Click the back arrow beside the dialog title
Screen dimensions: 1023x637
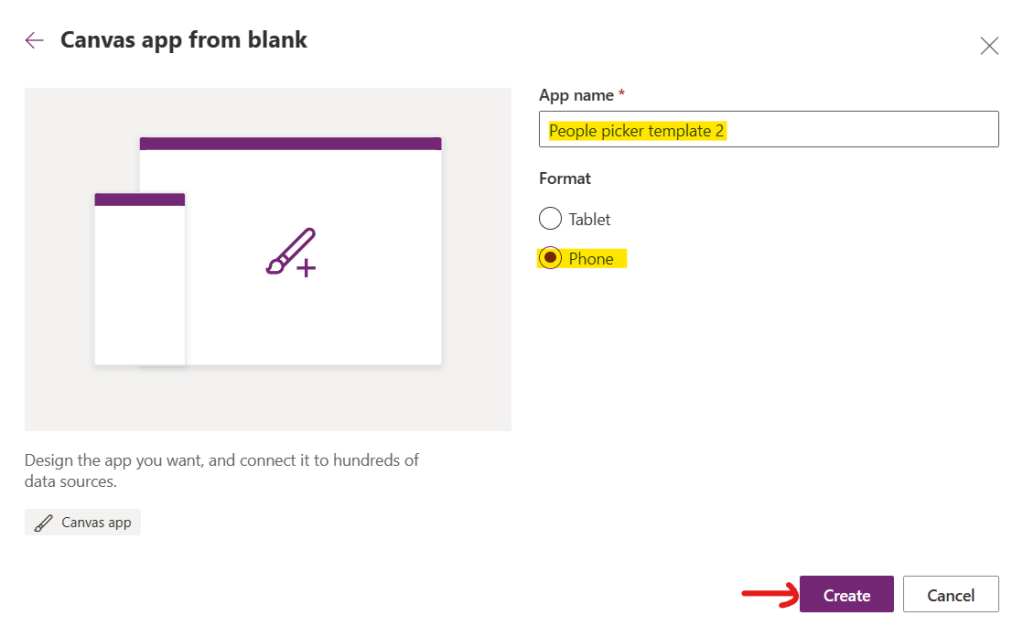35,40
